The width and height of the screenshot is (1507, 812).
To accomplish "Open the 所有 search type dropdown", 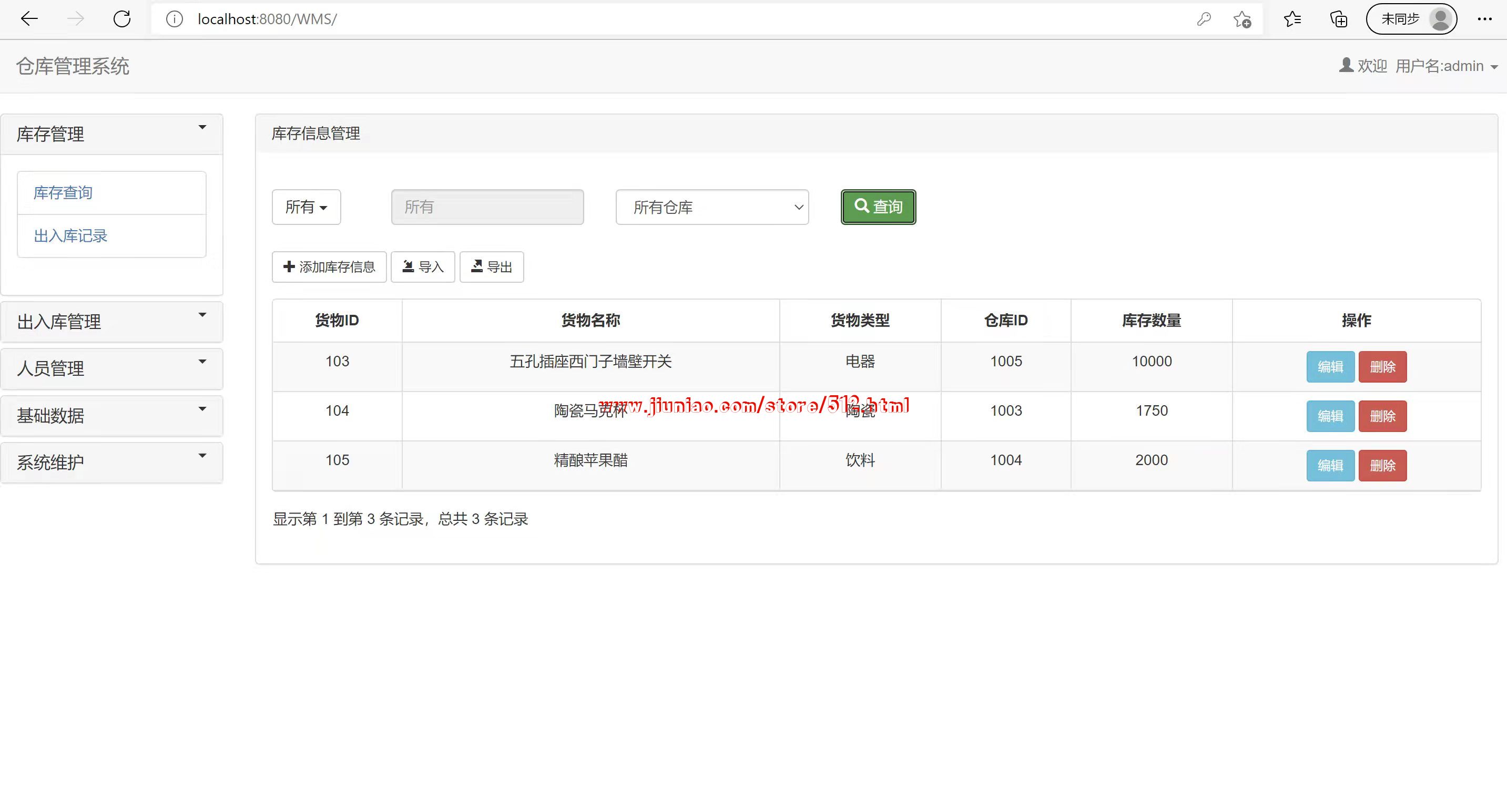I will tap(306, 207).
